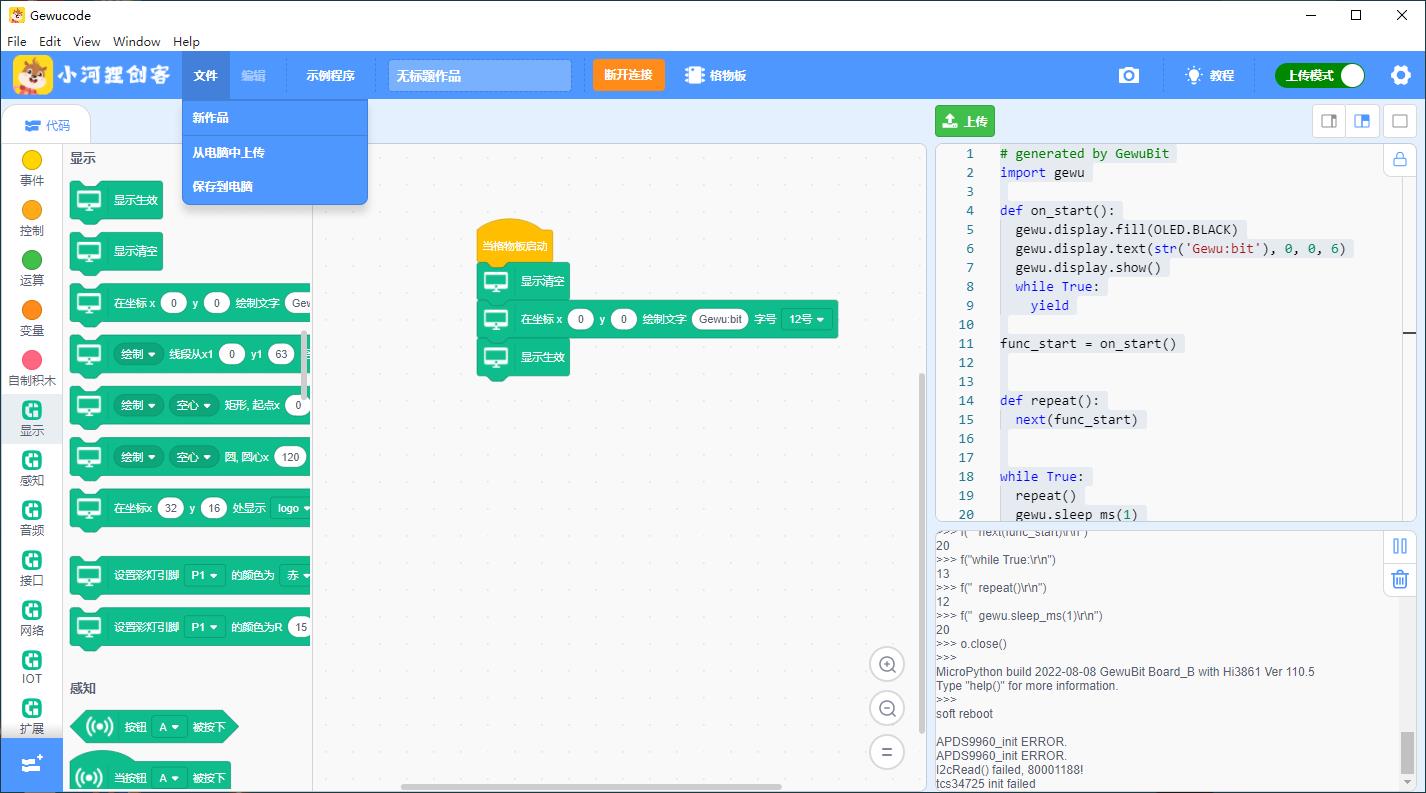Viewport: 1426px width, 793px height.
Task: Pause the serial console output
Action: pos(1400,546)
